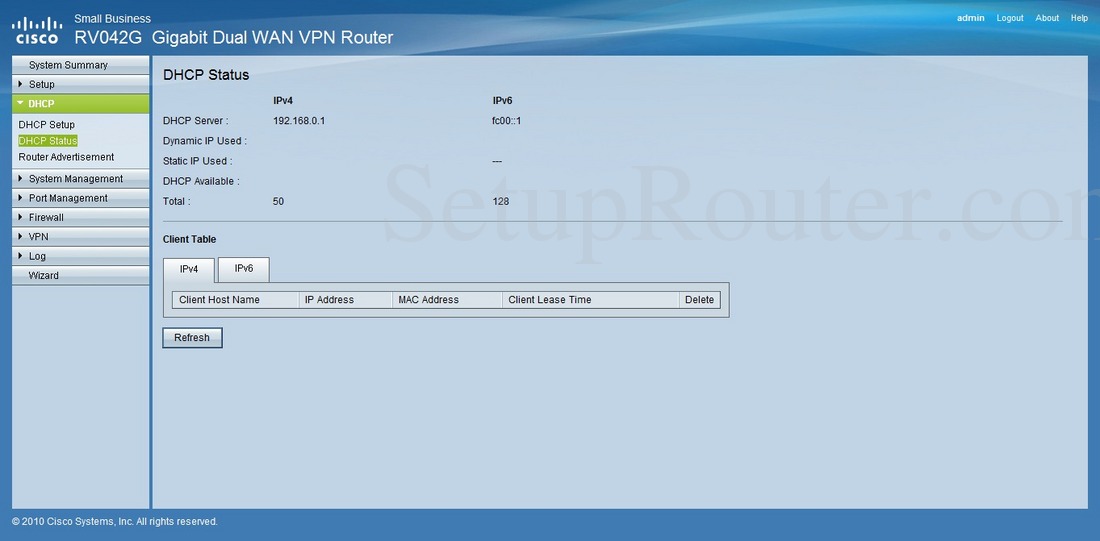1100x541 pixels.
Task: Switch to IPv6 client table tab
Action: coord(243,269)
